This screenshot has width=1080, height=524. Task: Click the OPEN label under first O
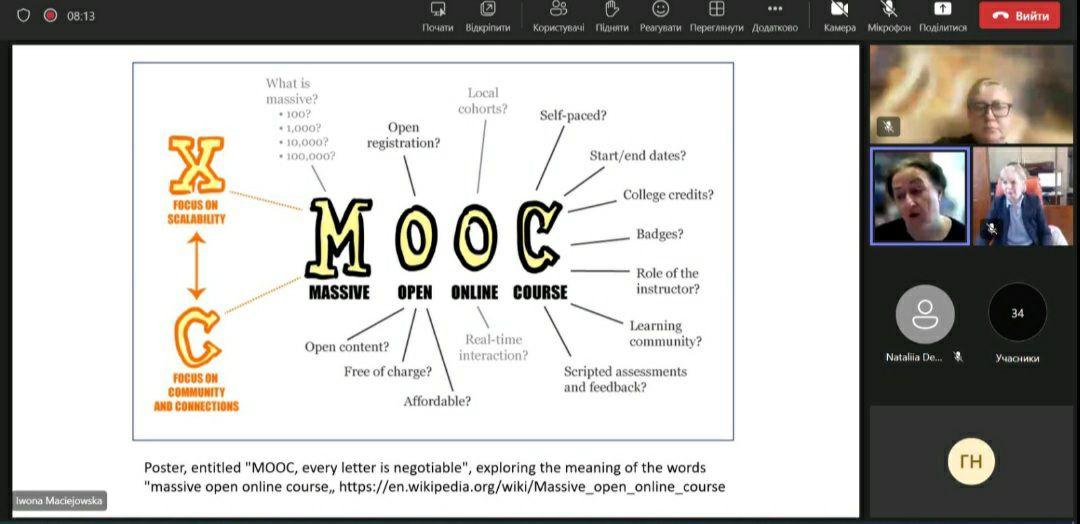415,293
